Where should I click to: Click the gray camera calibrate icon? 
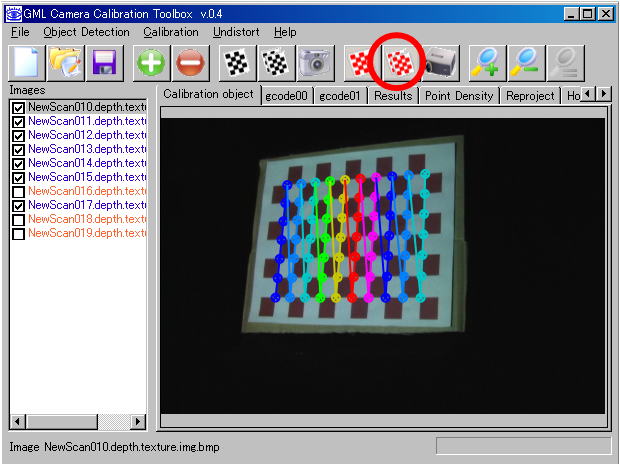coord(315,63)
